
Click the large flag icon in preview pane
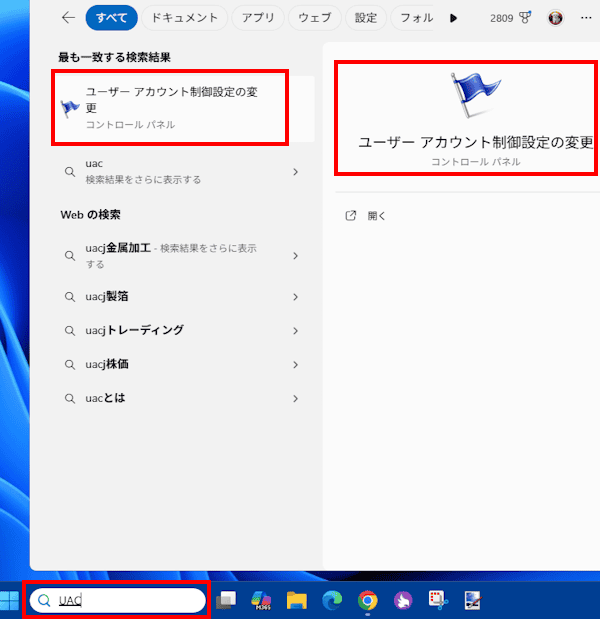[x=475, y=95]
